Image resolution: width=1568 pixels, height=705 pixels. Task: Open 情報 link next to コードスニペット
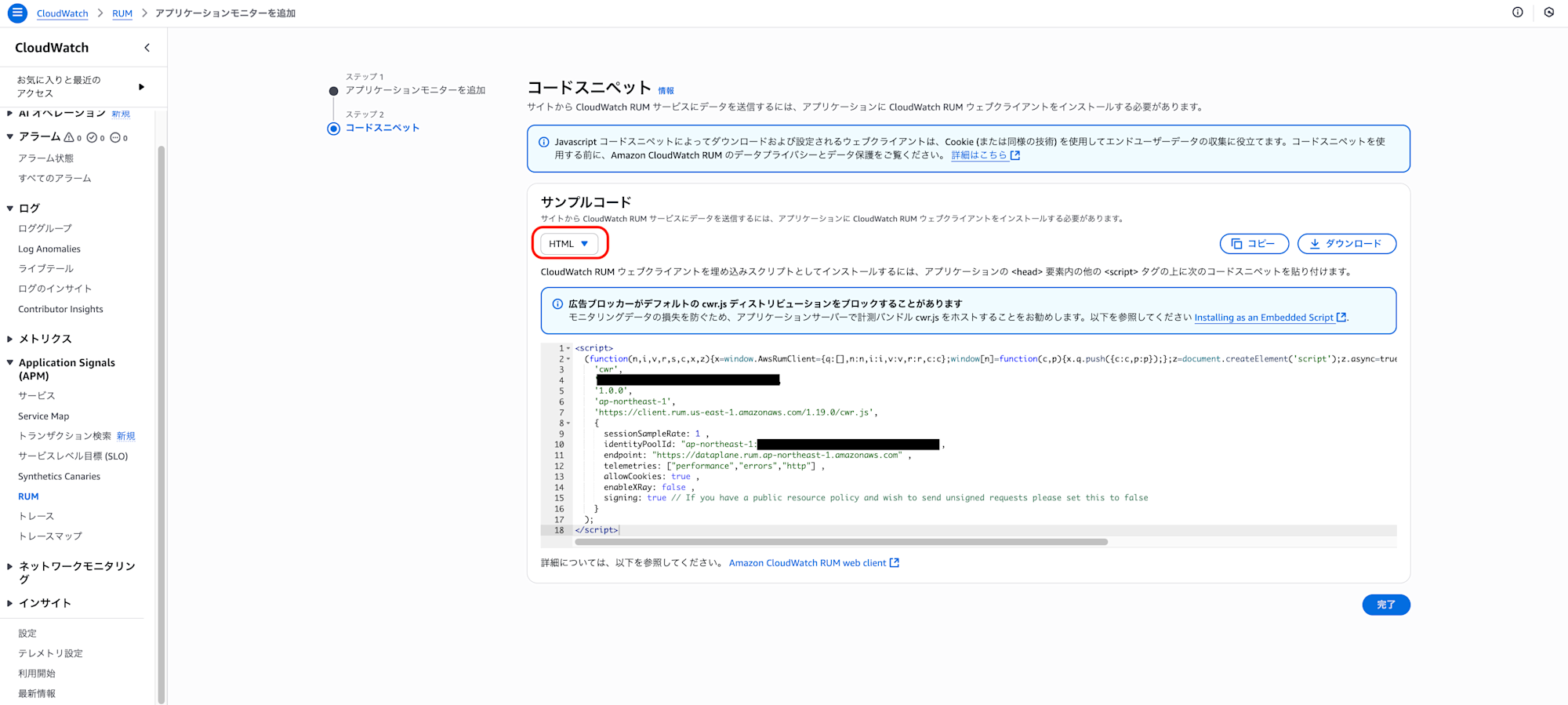tap(666, 91)
